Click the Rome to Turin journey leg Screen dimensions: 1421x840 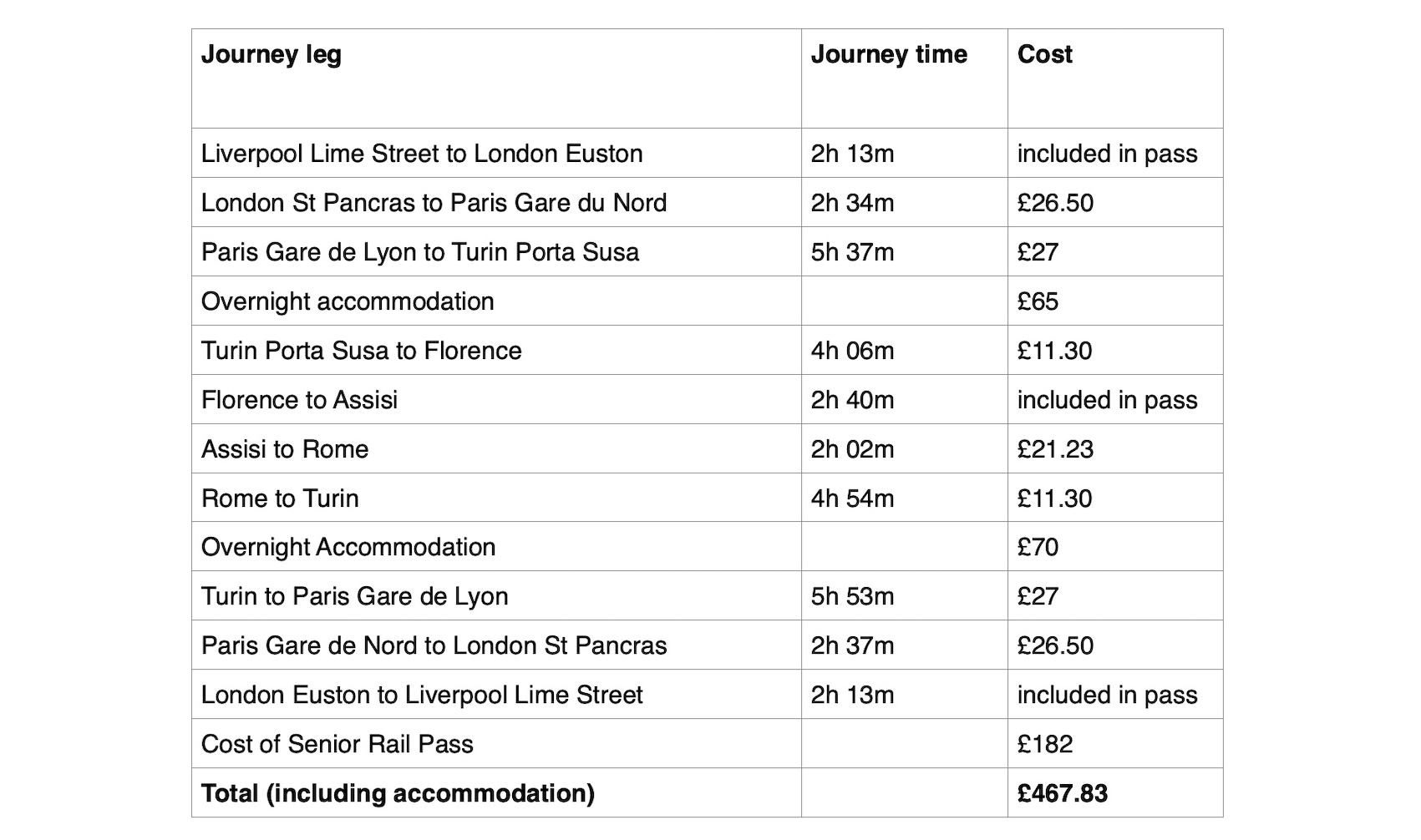point(280,498)
